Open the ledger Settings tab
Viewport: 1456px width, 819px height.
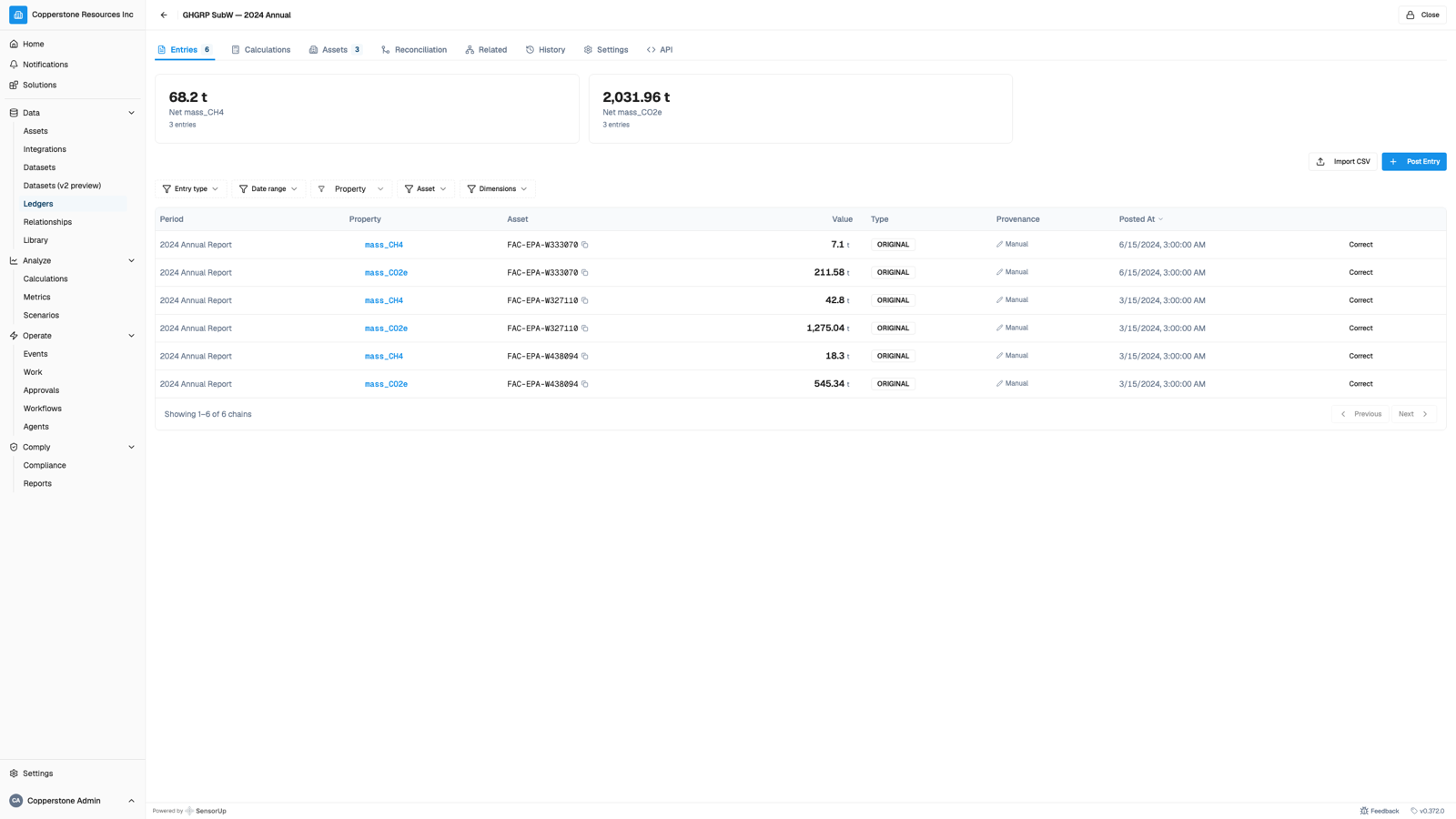606,50
